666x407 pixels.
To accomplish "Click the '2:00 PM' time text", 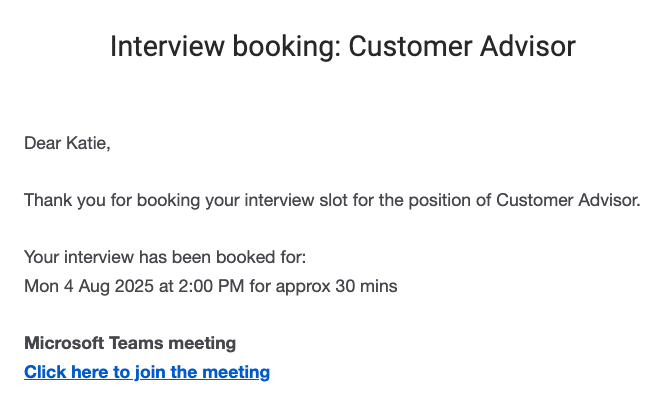I will [211, 286].
